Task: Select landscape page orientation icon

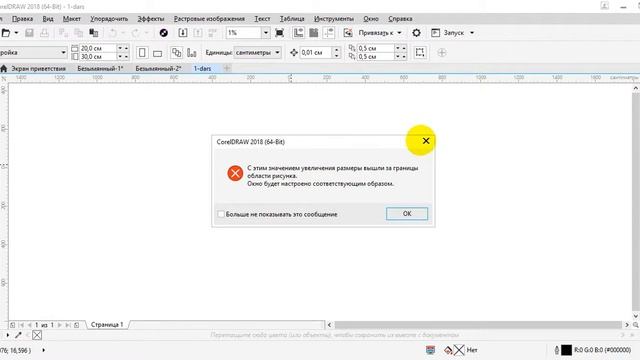Action: click(158, 53)
